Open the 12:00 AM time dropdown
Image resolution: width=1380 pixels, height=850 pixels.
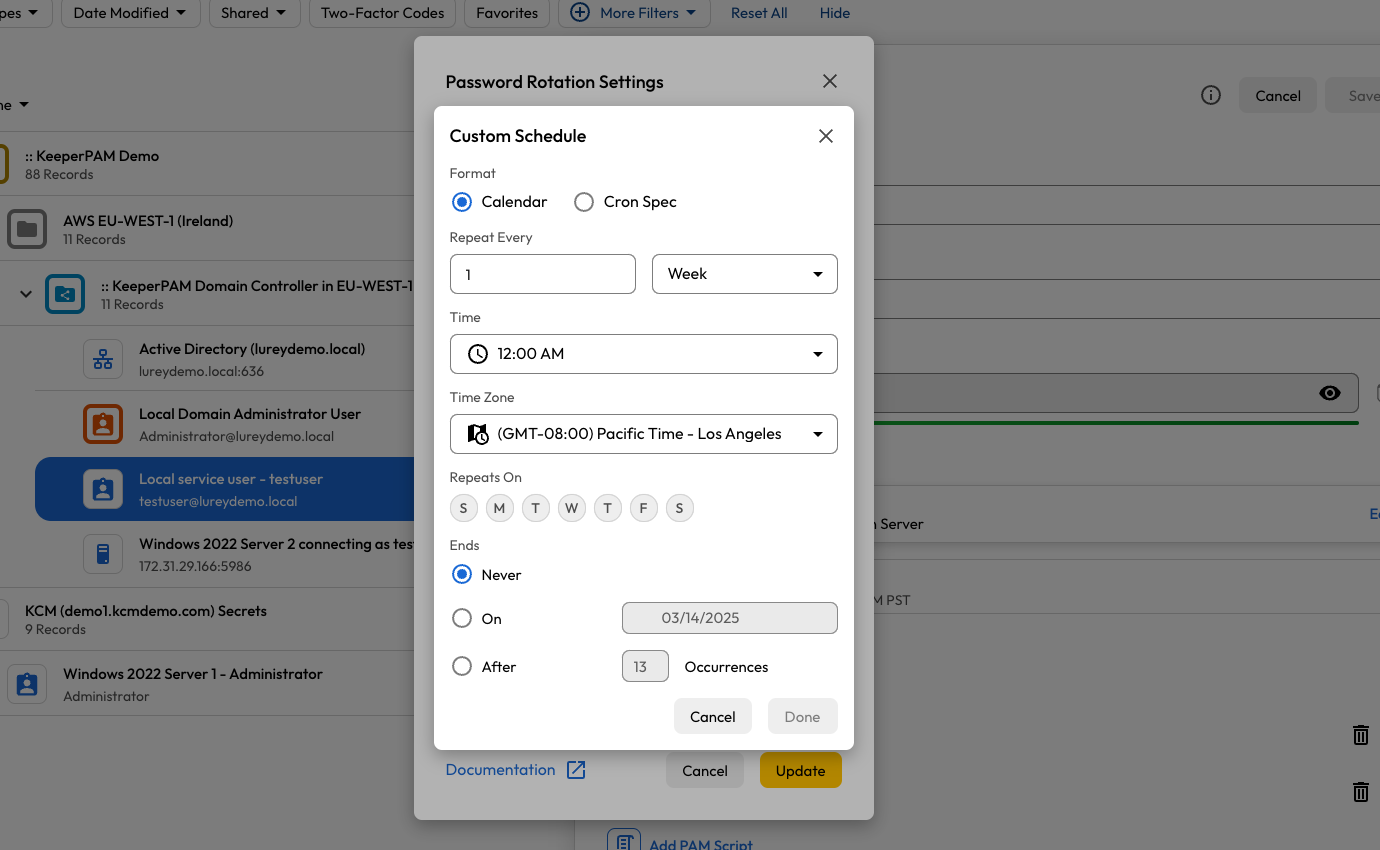(x=643, y=354)
